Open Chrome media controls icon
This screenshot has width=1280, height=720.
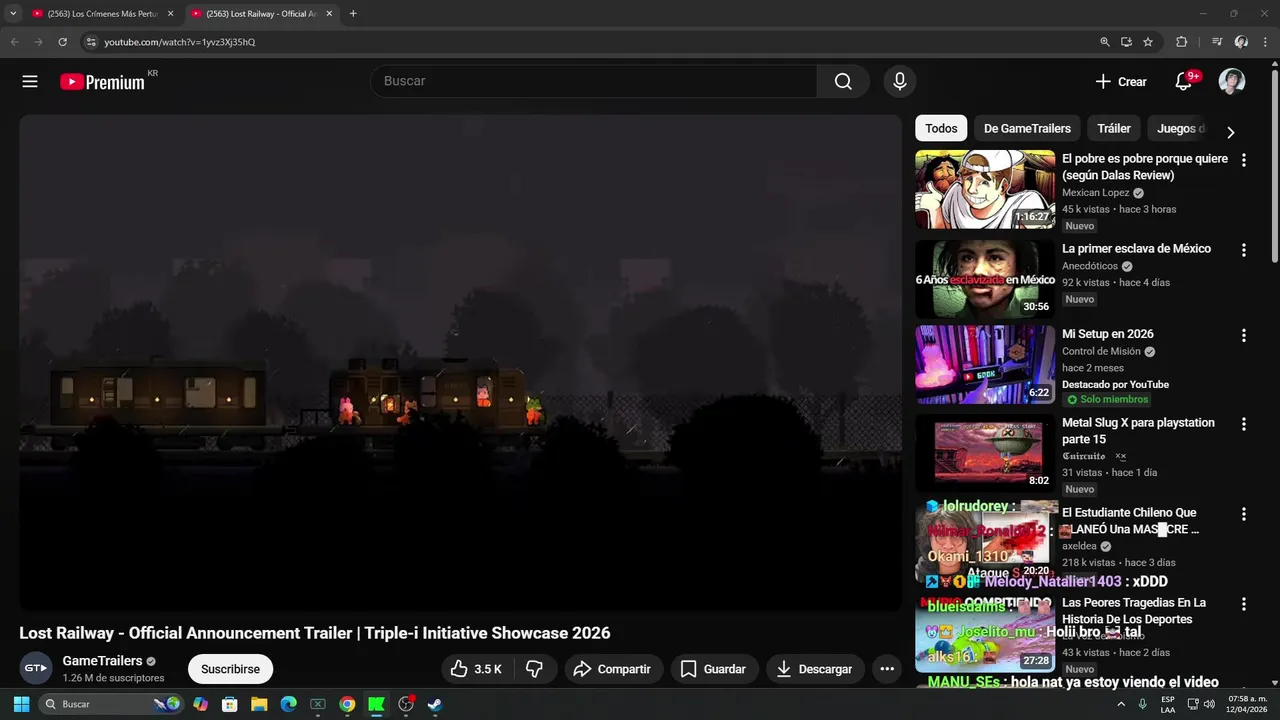pyautogui.click(x=1217, y=42)
